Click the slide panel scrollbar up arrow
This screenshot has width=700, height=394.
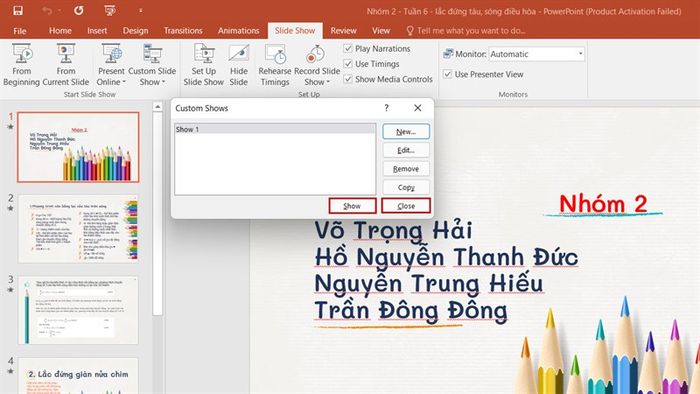[157, 107]
